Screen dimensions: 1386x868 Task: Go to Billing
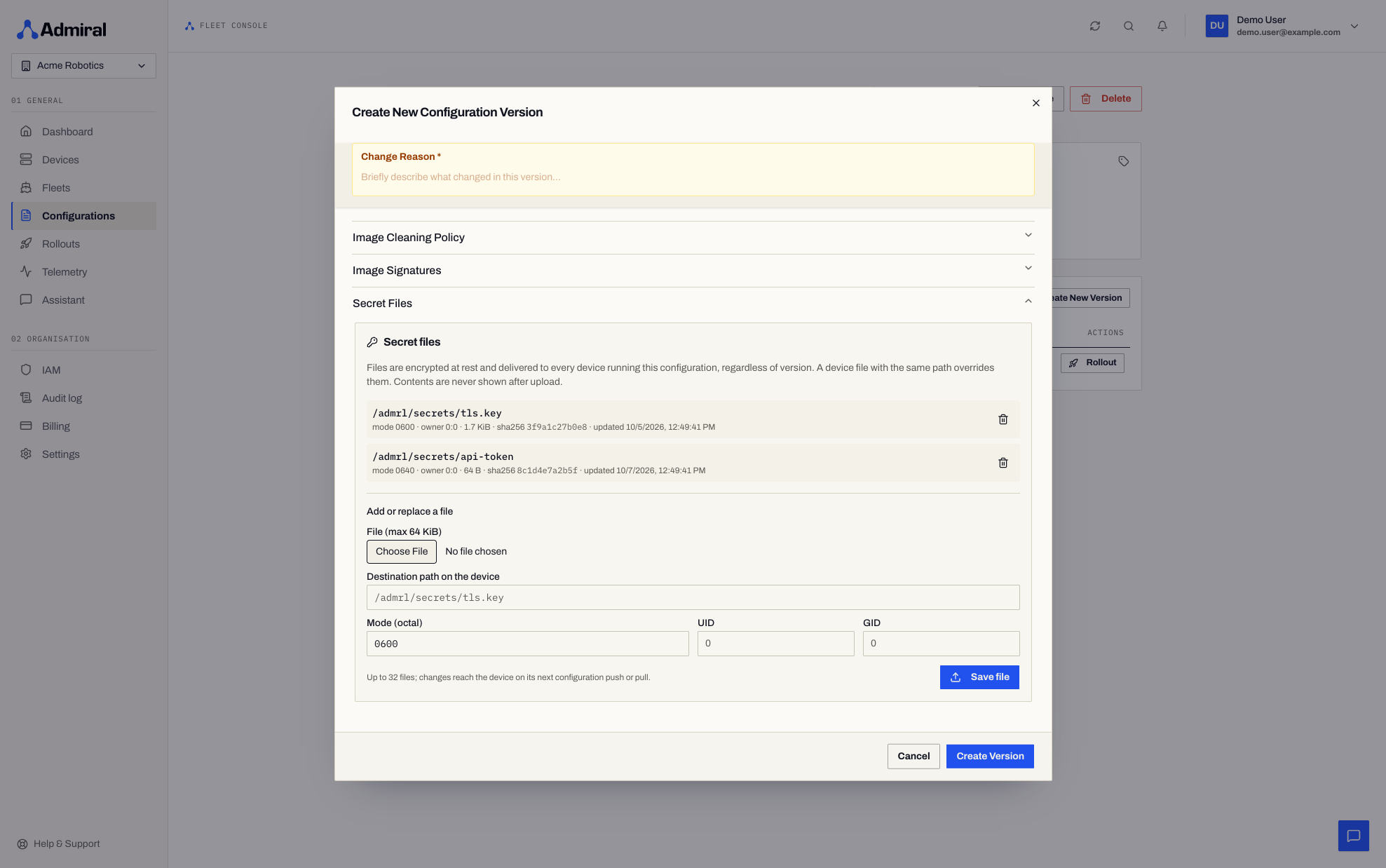pos(83,426)
